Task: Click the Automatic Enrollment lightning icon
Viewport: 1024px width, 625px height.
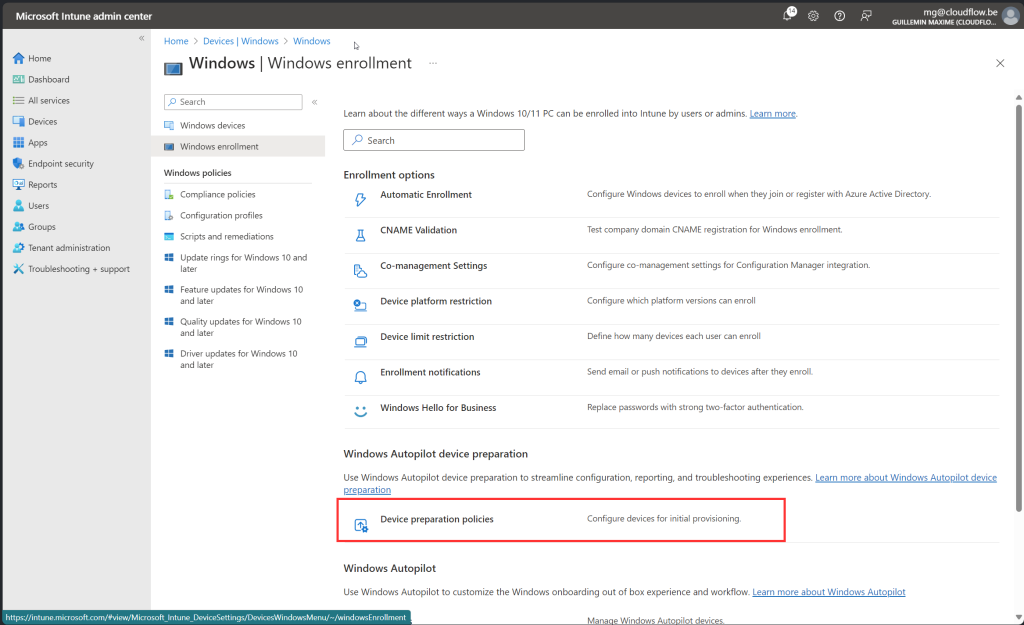Action: [360, 199]
